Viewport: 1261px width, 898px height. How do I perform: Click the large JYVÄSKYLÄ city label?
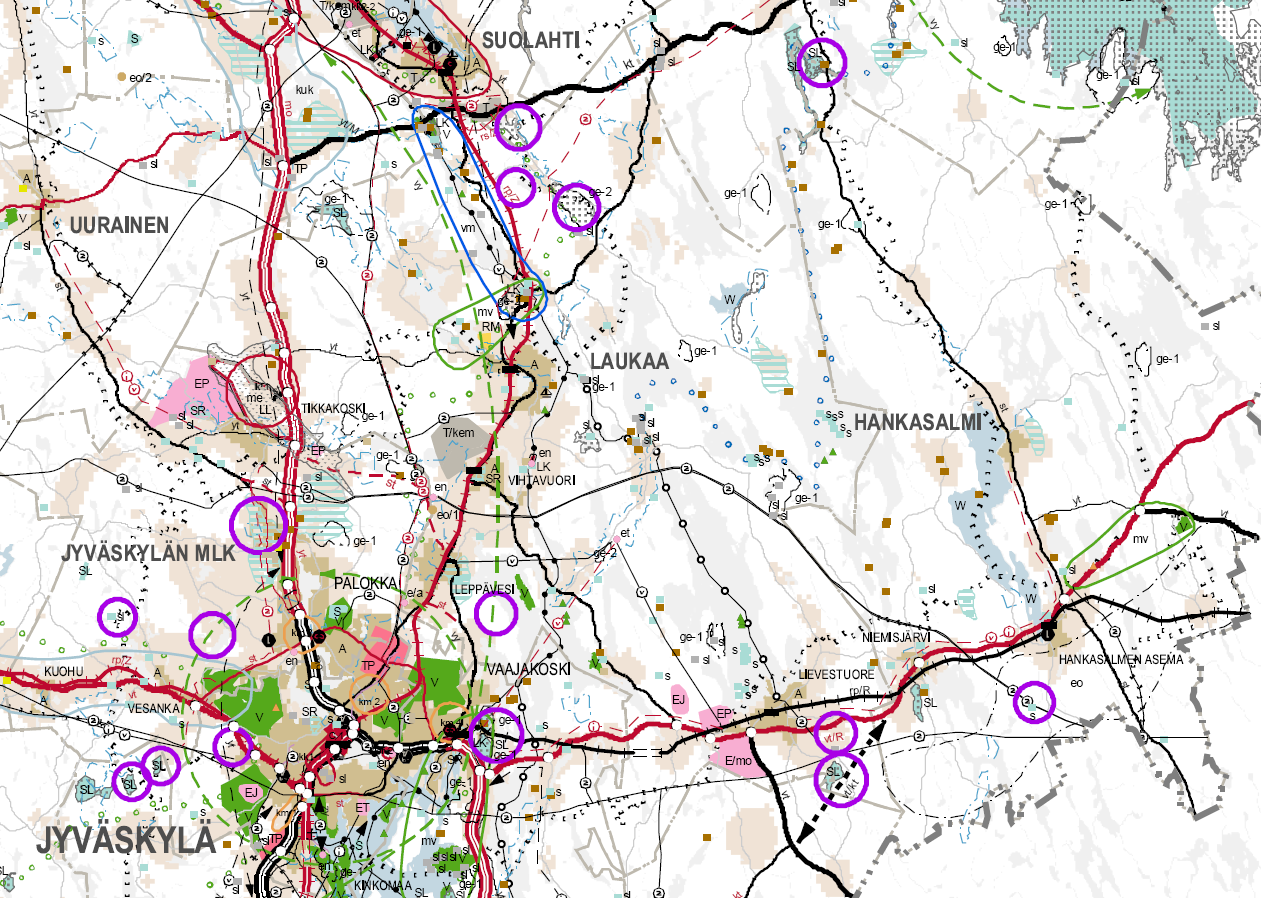coord(126,840)
